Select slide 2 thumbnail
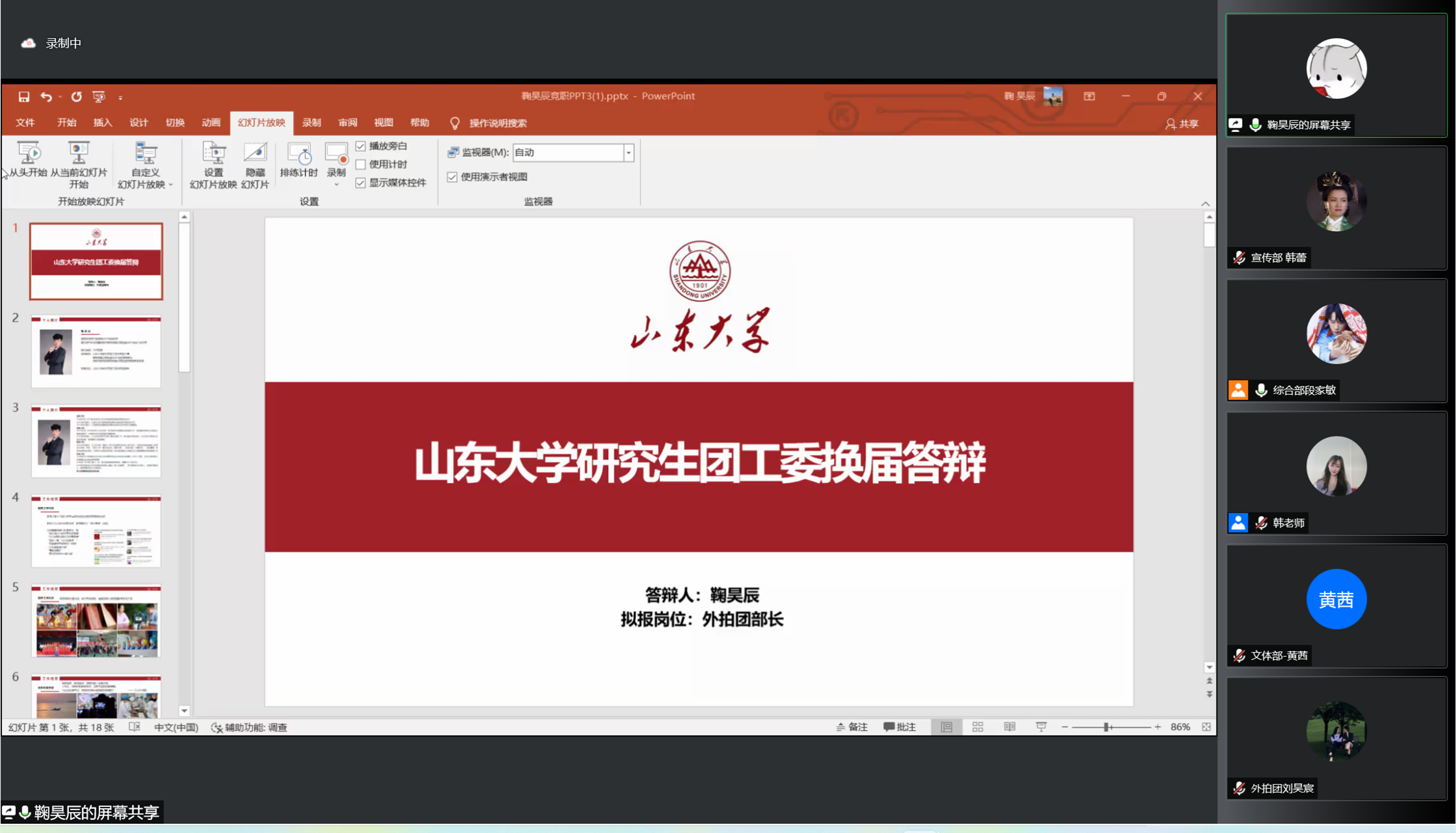 [96, 352]
